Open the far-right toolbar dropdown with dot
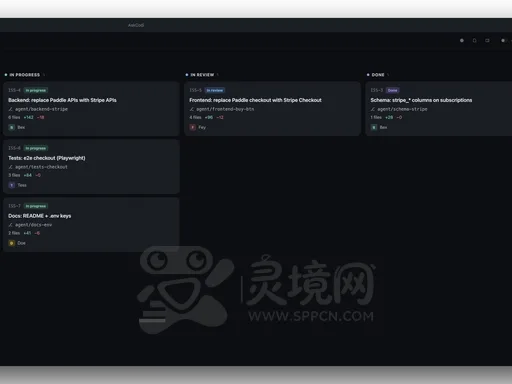The width and height of the screenshot is (512, 384). (x=506, y=41)
